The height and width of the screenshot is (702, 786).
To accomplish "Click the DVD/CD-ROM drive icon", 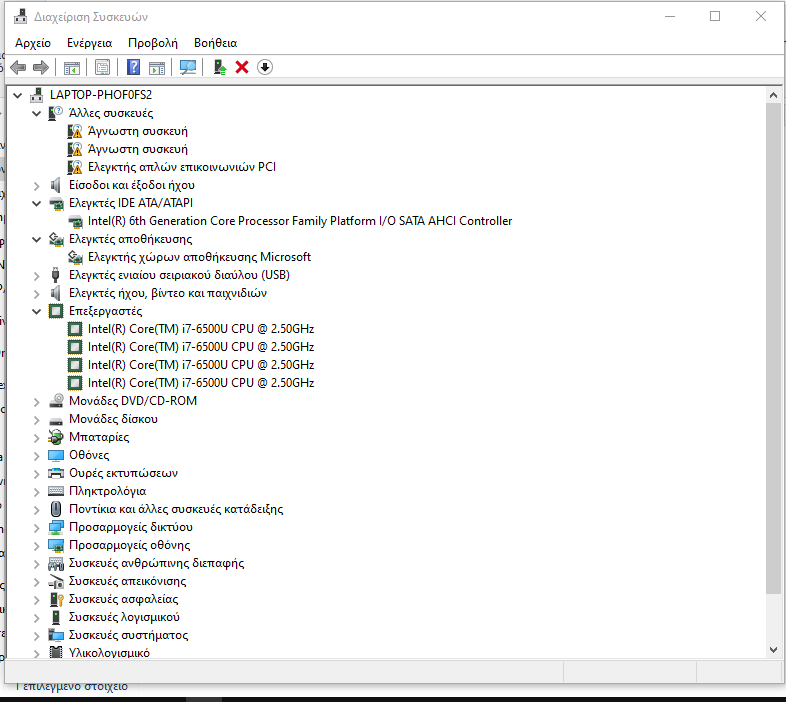I will click(56, 401).
